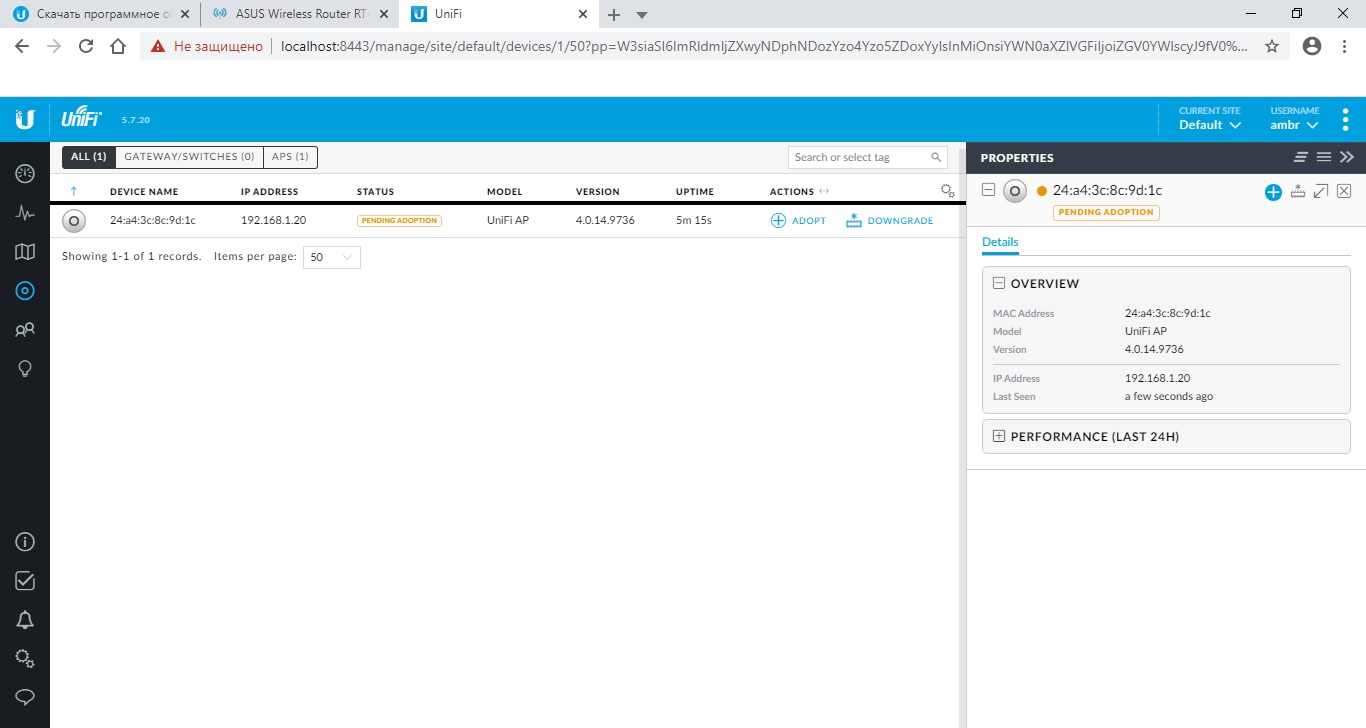The width and height of the screenshot is (1366, 728).
Task: Open the live chat support bubble icon
Action: pos(25,697)
